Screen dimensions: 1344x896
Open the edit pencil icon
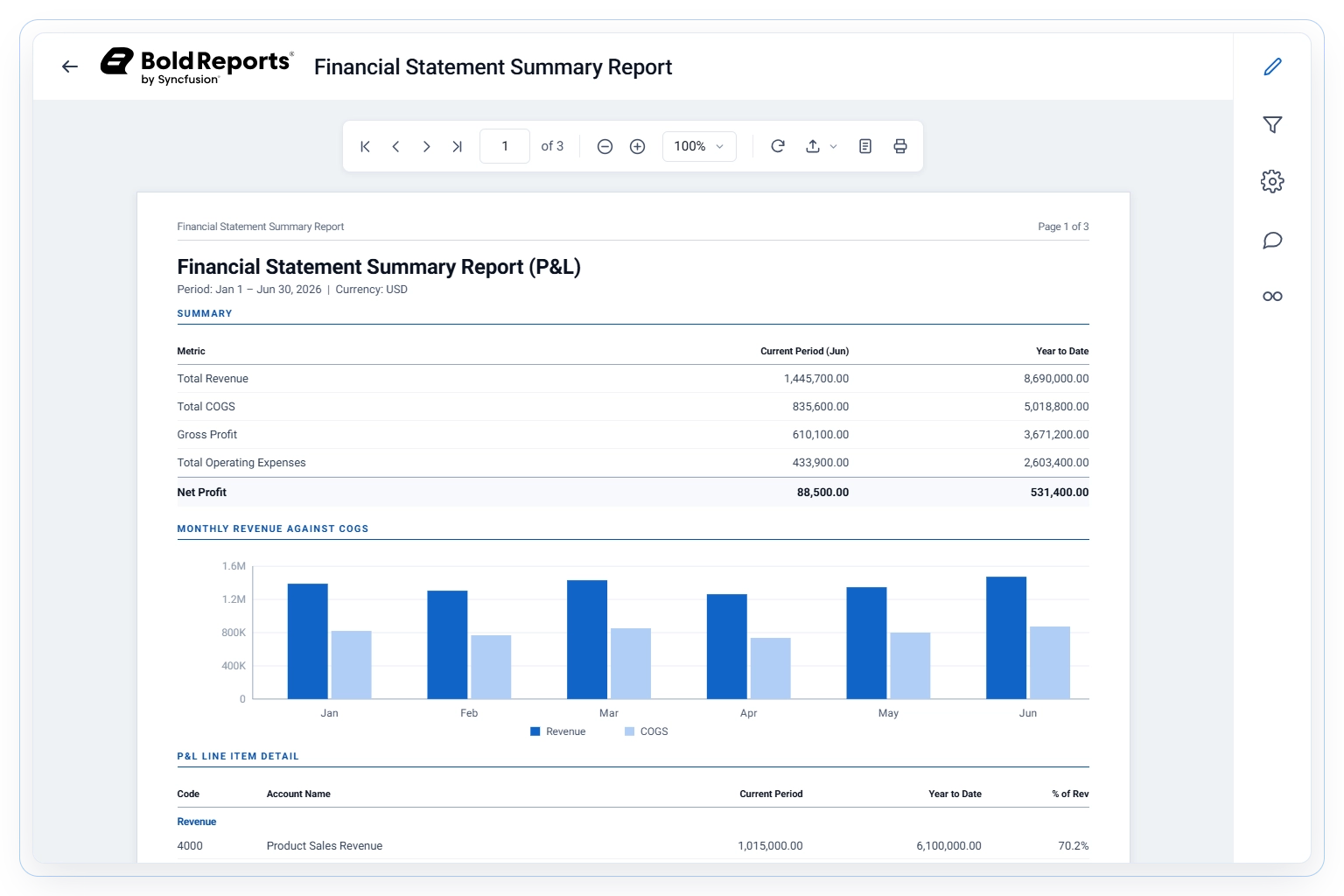pos(1272,66)
